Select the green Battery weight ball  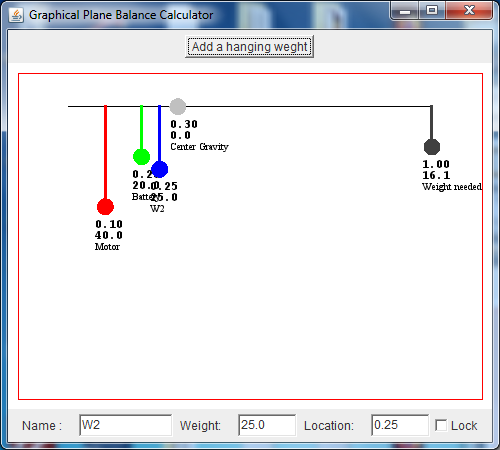141,157
